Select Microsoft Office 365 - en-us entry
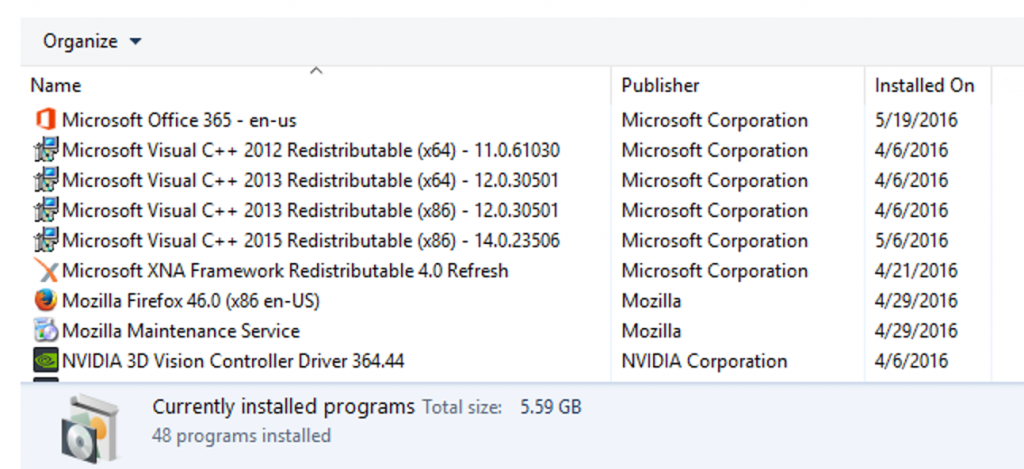The width and height of the screenshot is (1024, 469). [179, 120]
